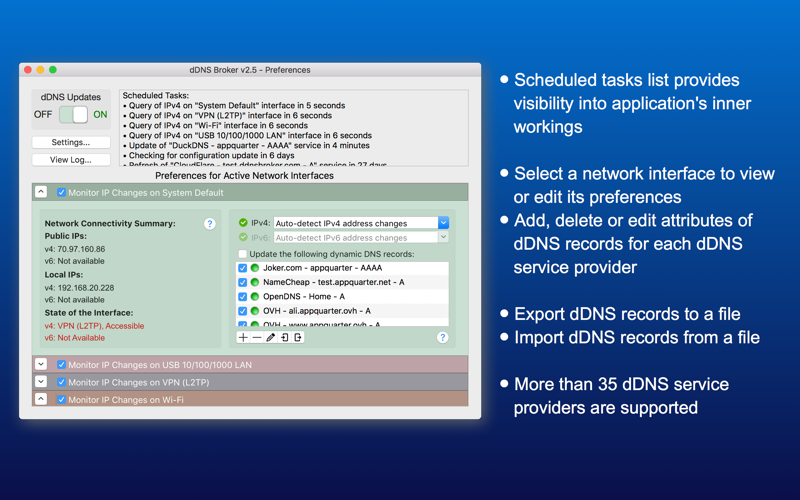Expand the USB 10/100/1000 LAN section

pos(41,364)
